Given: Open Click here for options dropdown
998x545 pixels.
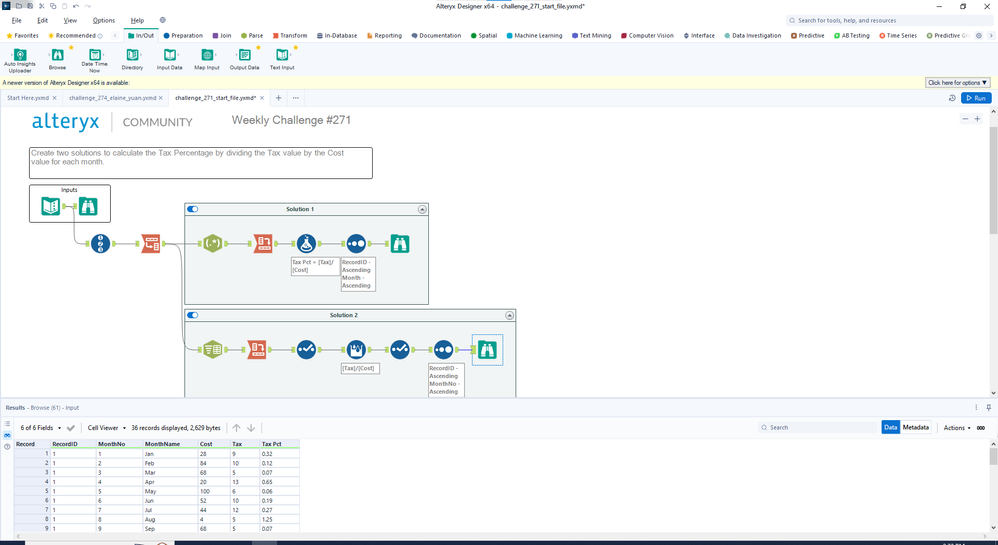Looking at the screenshot, I should pyautogui.click(x=957, y=83).
